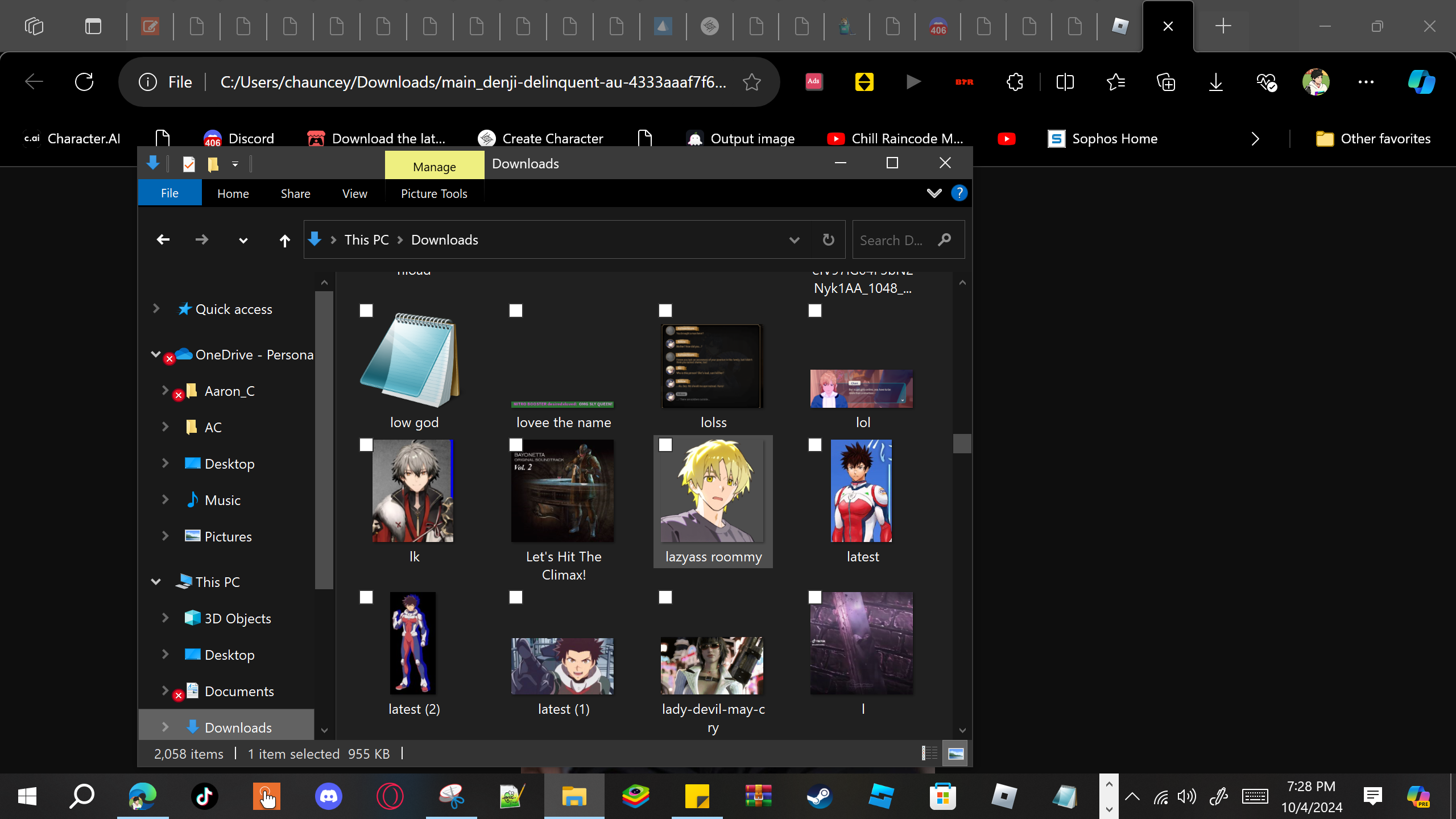Collapse the This PC tree node
The height and width of the screenshot is (819, 1456).
tap(156, 581)
